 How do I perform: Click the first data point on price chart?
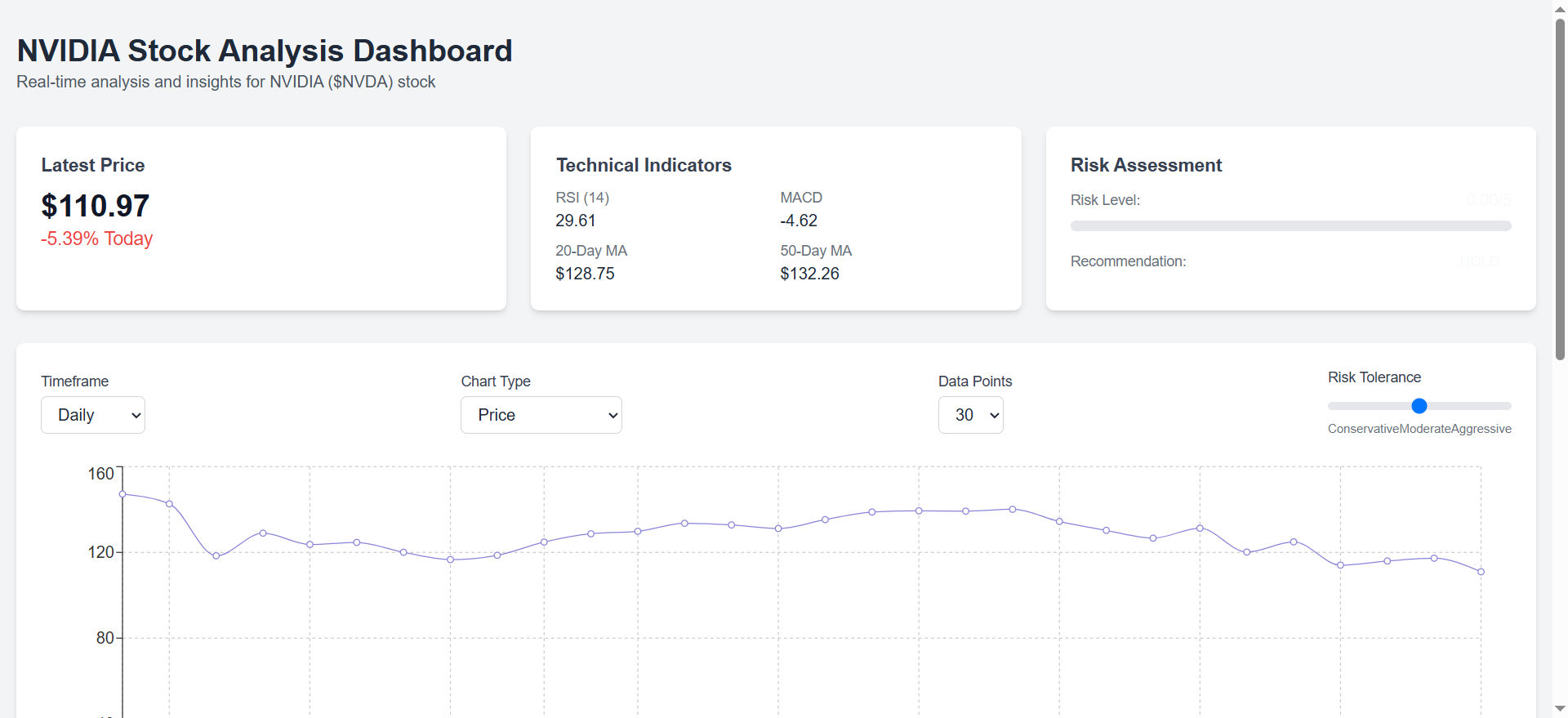[122, 494]
